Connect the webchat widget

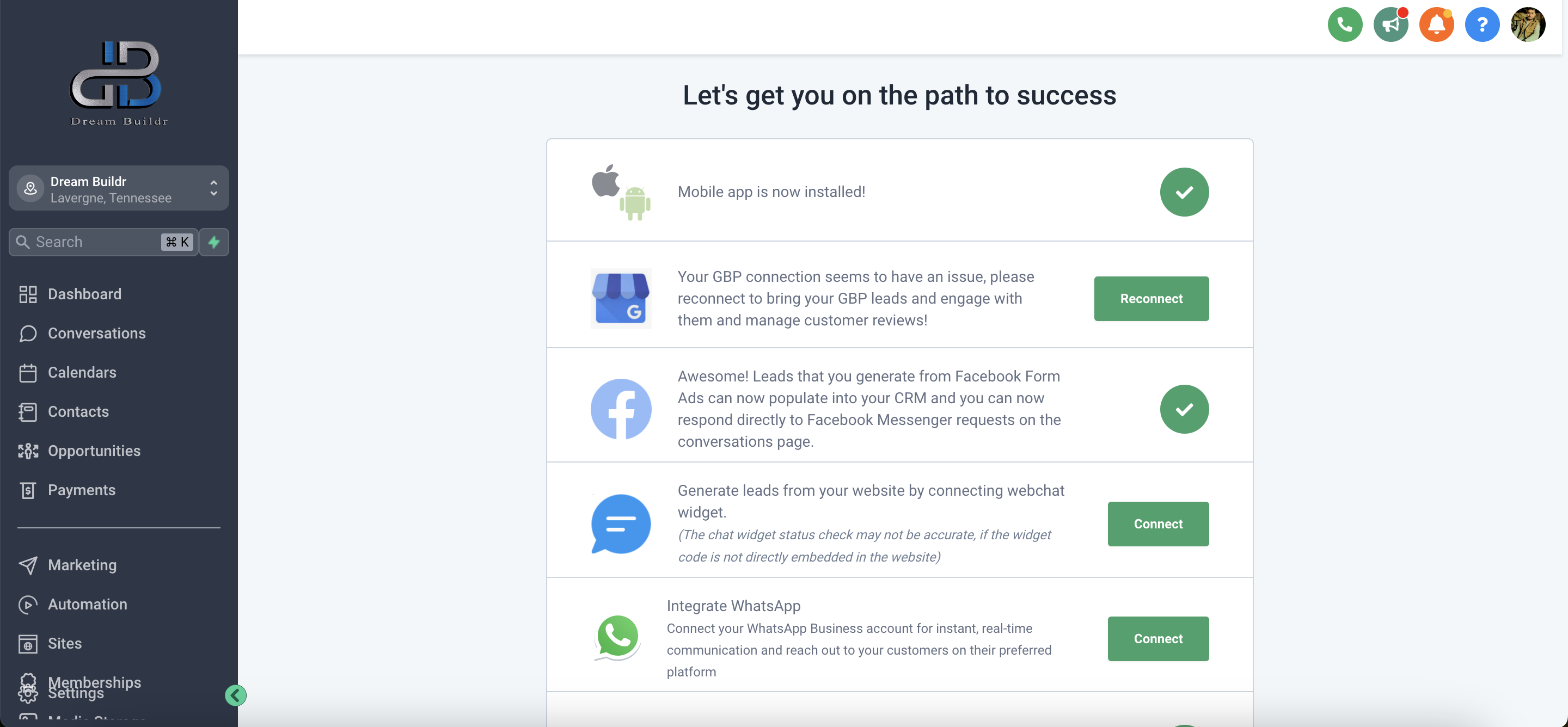coord(1157,524)
